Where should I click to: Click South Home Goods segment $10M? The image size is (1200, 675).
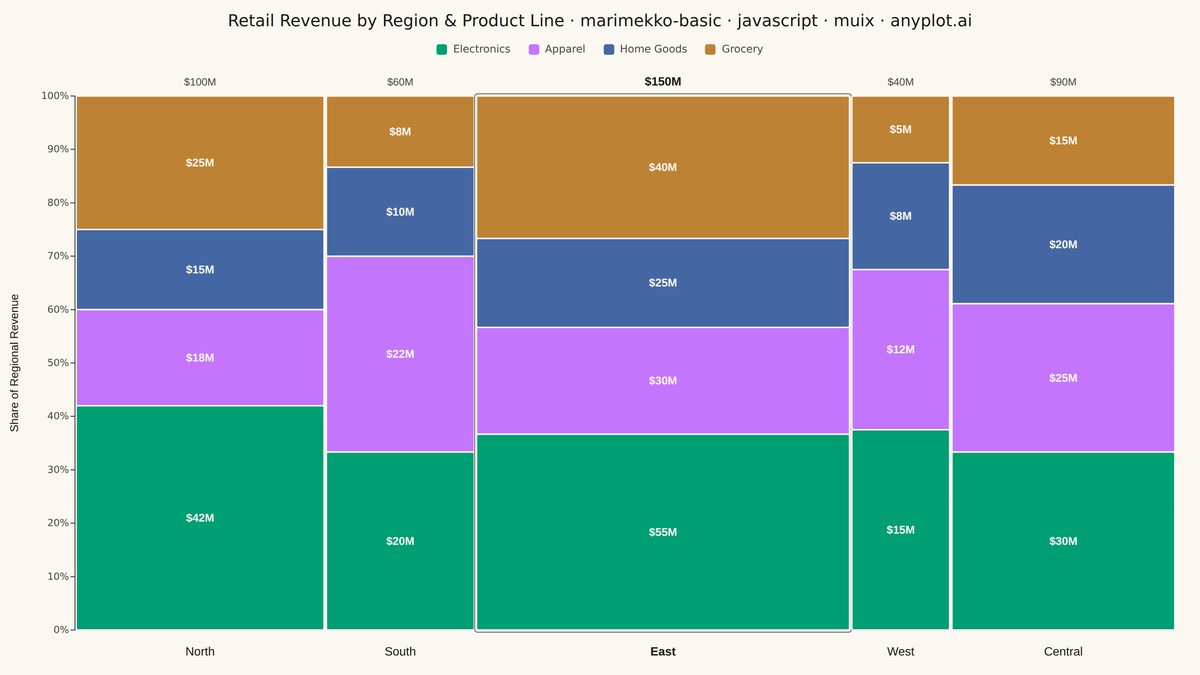pyautogui.click(x=400, y=212)
